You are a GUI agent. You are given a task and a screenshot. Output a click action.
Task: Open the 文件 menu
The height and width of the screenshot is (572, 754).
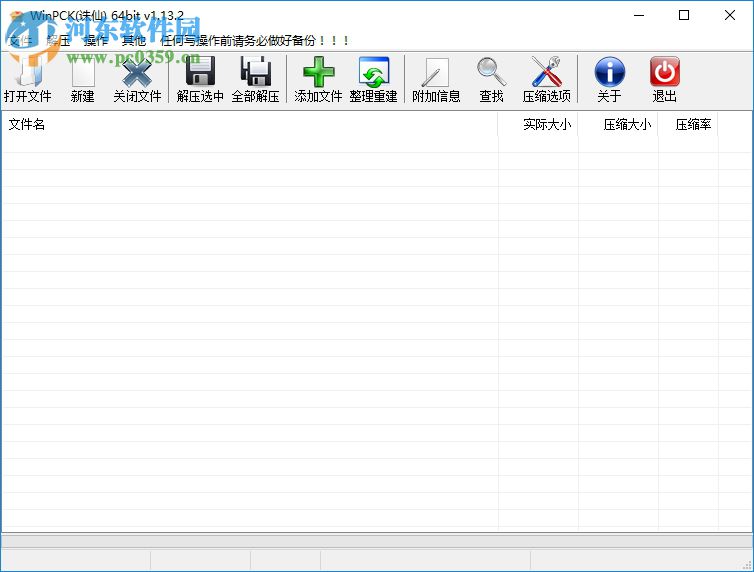point(21,41)
